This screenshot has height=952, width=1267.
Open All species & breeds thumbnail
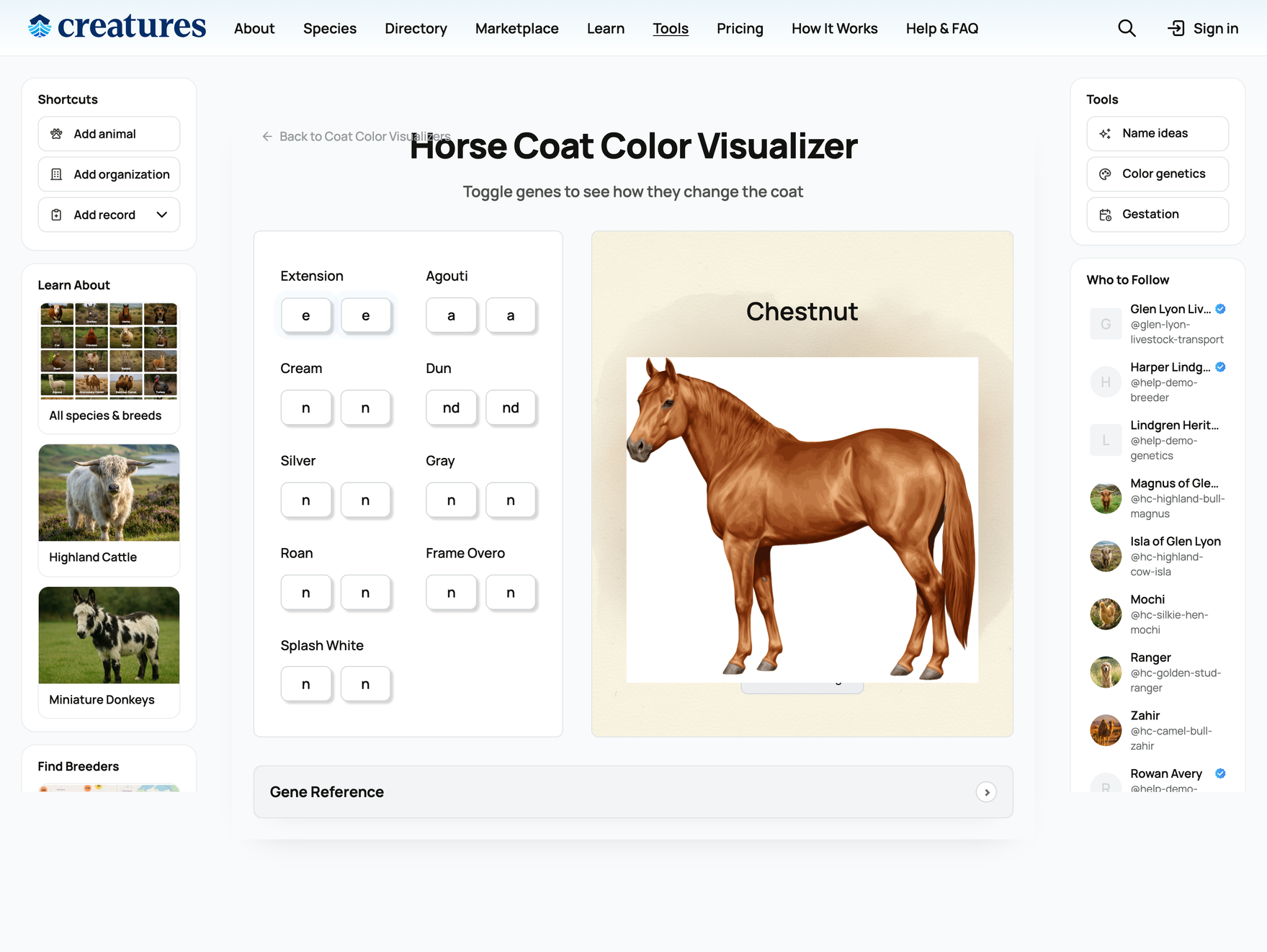pos(109,351)
